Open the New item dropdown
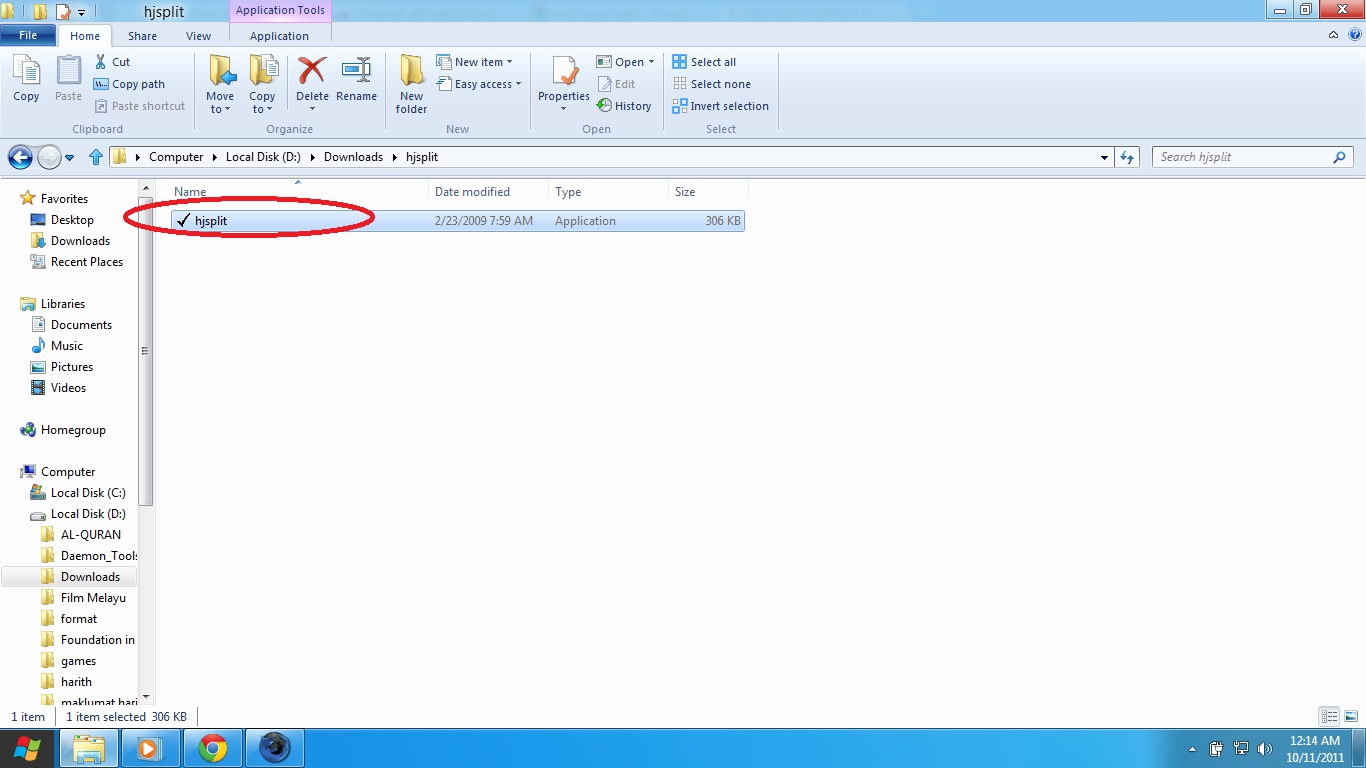This screenshot has height=768, width=1366. (474, 62)
